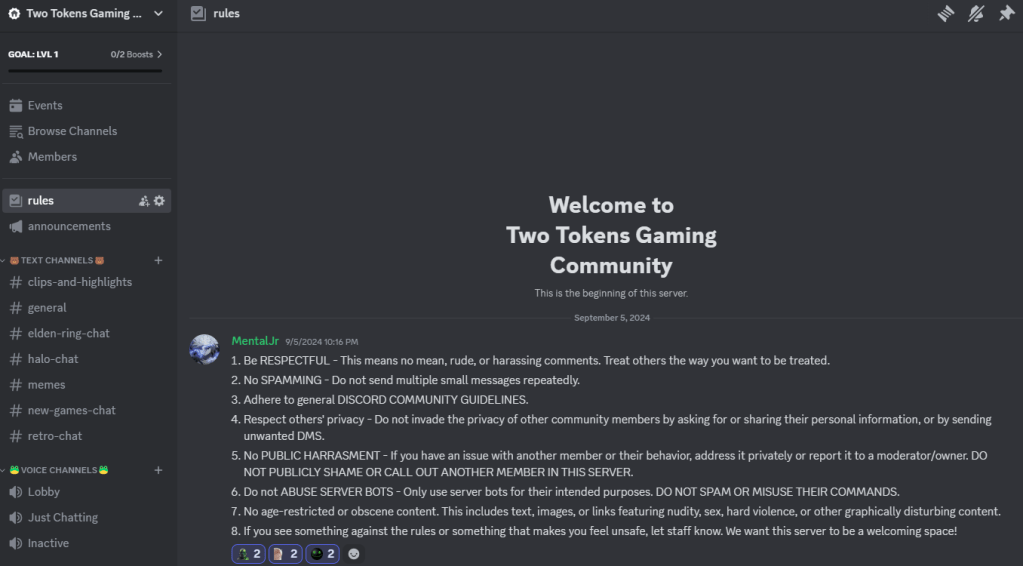Viewport: 1023px width, 566px height.
Task: Join the Just Chatting voice channel
Action: pos(62,518)
